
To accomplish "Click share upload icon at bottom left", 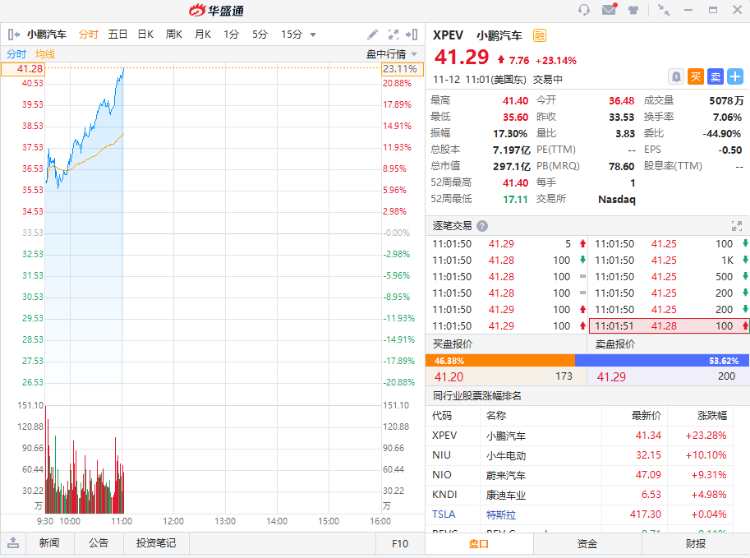I will tap(13, 543).
